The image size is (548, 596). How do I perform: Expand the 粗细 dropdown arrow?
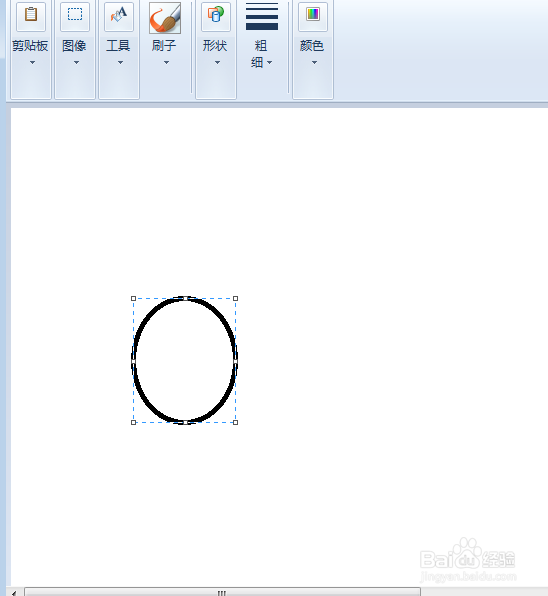(269, 62)
